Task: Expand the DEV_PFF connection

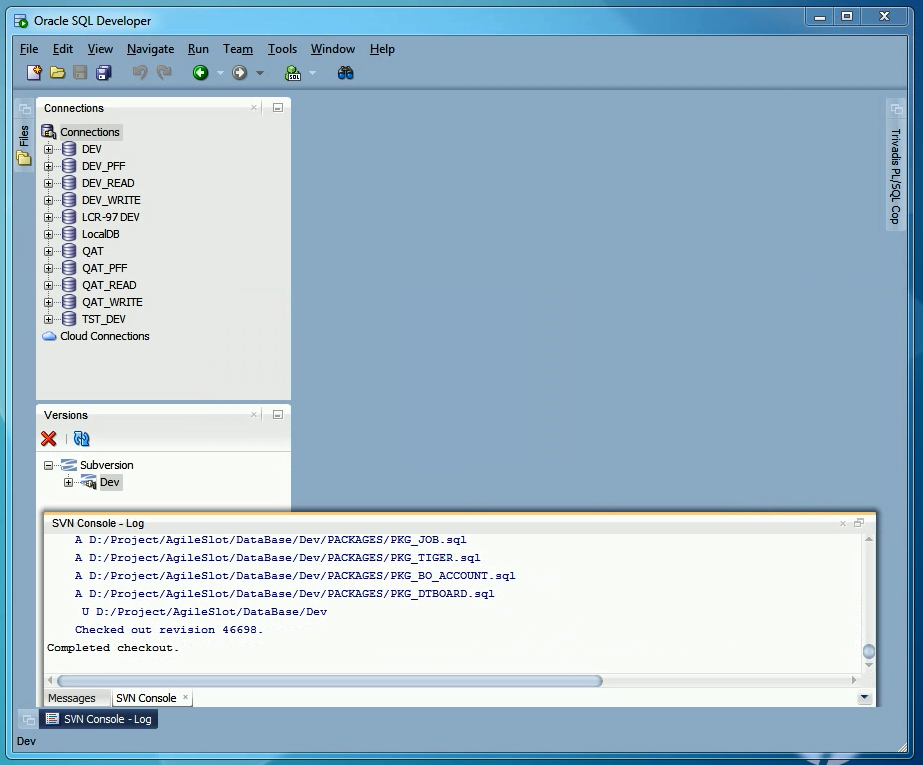Action: point(48,167)
